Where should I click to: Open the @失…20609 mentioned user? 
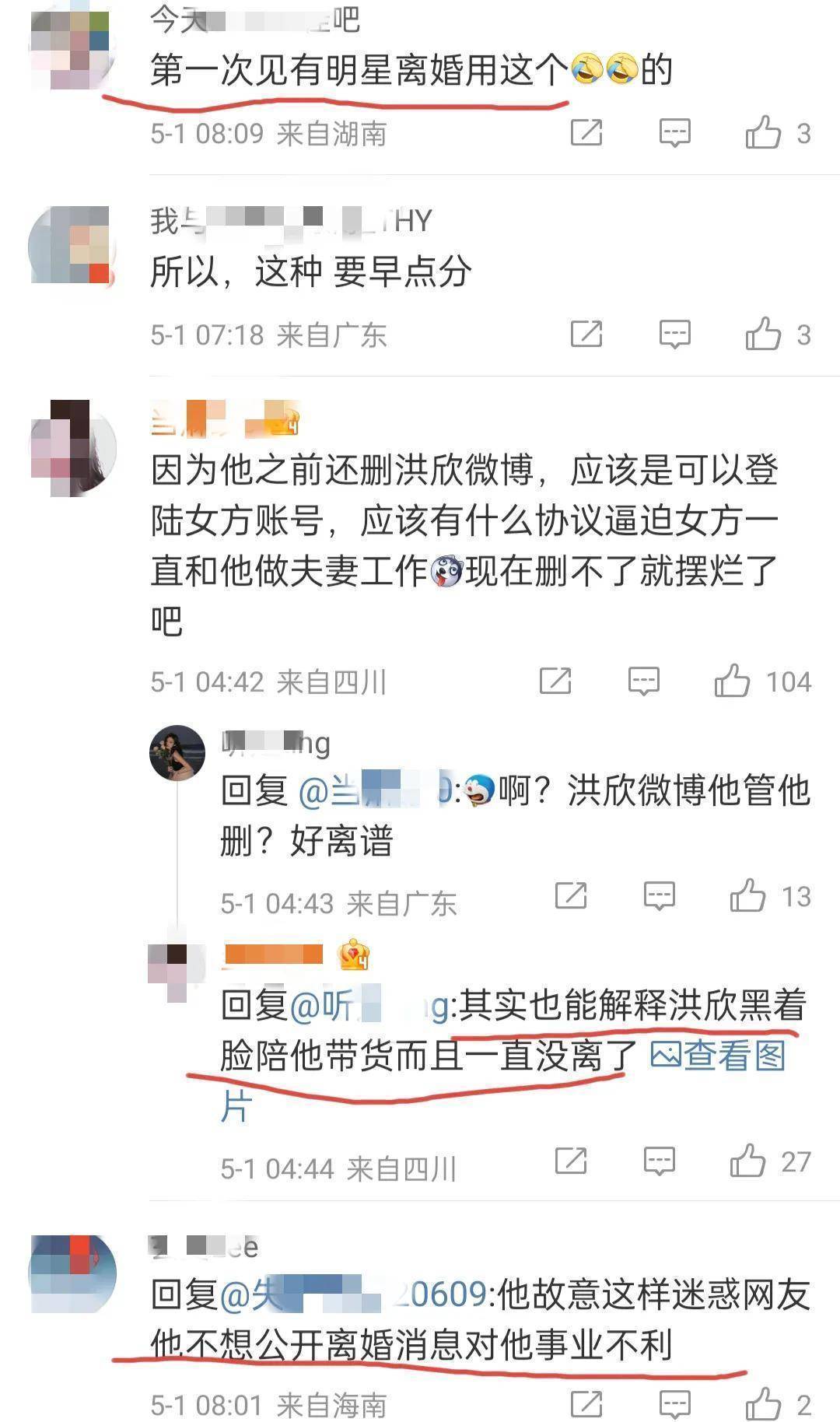pyautogui.click(x=353, y=1295)
